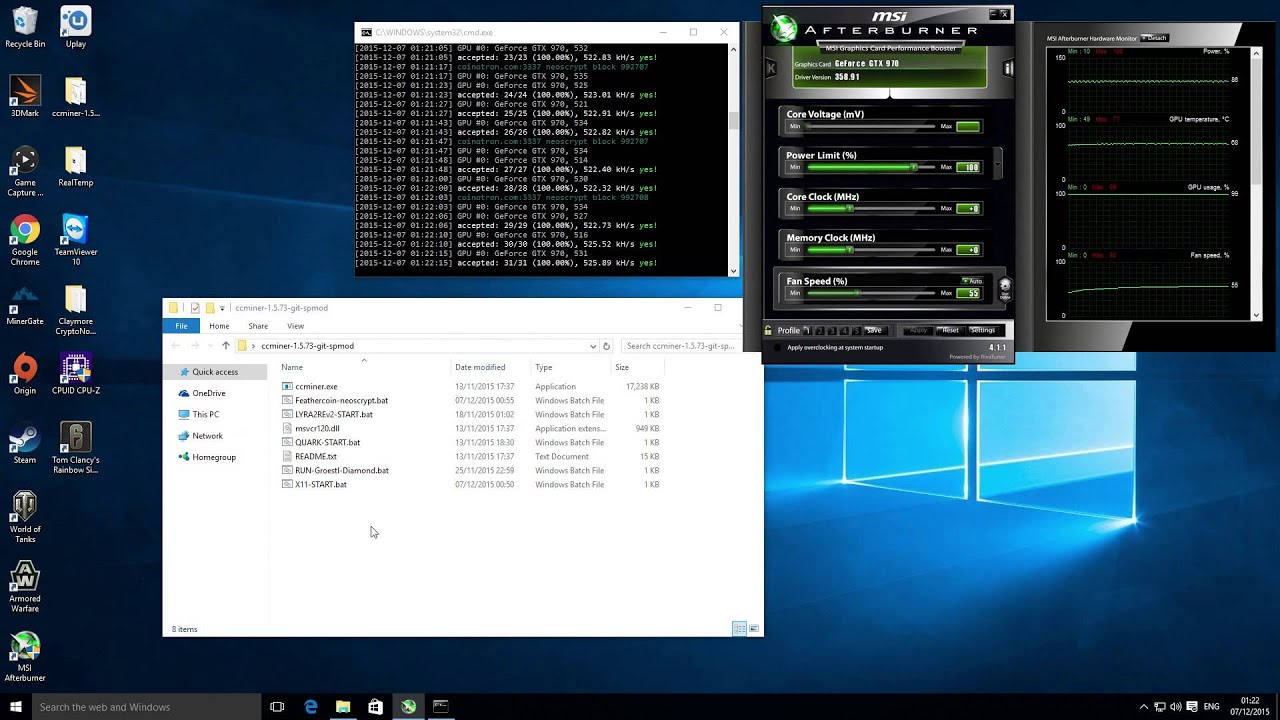Open the Share ribbon tab
1280x720 pixels.
pos(258,326)
